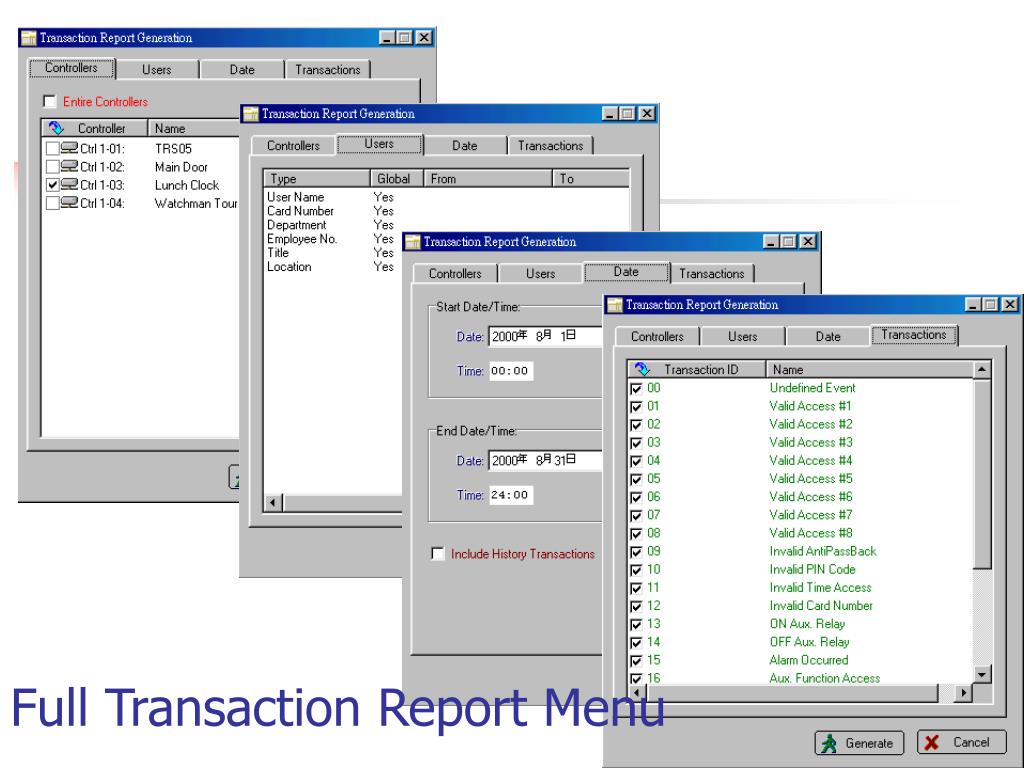Sort by Transaction ID column header

coord(697,370)
